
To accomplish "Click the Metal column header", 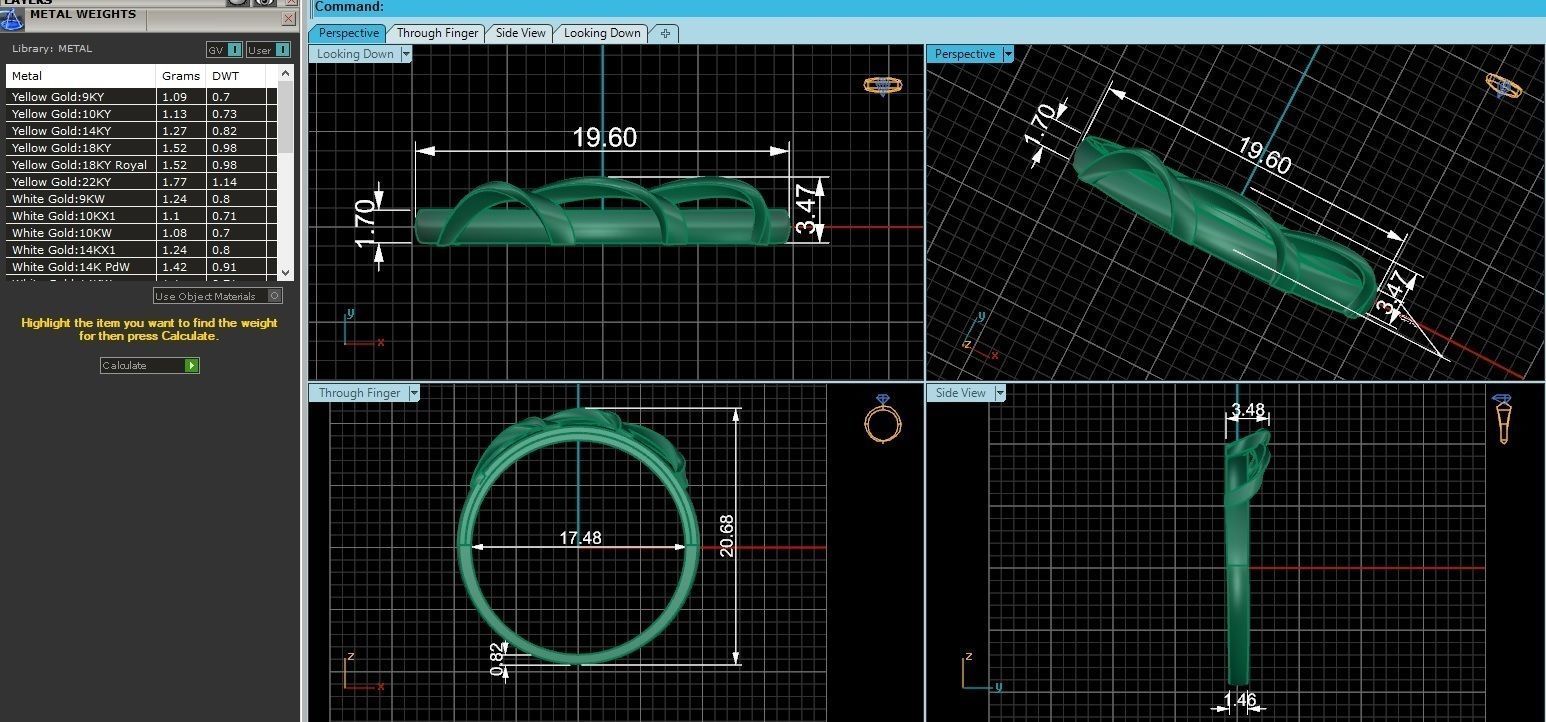I will tap(81, 76).
